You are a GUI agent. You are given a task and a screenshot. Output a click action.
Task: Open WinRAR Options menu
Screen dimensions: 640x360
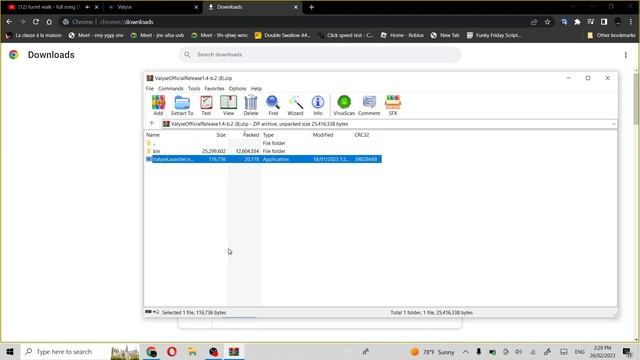point(238,89)
